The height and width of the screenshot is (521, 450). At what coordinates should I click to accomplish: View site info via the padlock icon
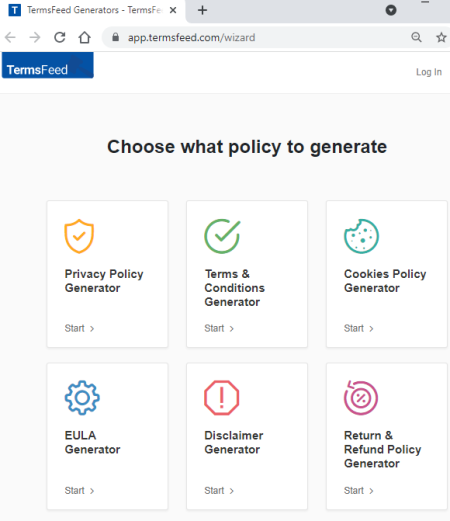tap(116, 37)
